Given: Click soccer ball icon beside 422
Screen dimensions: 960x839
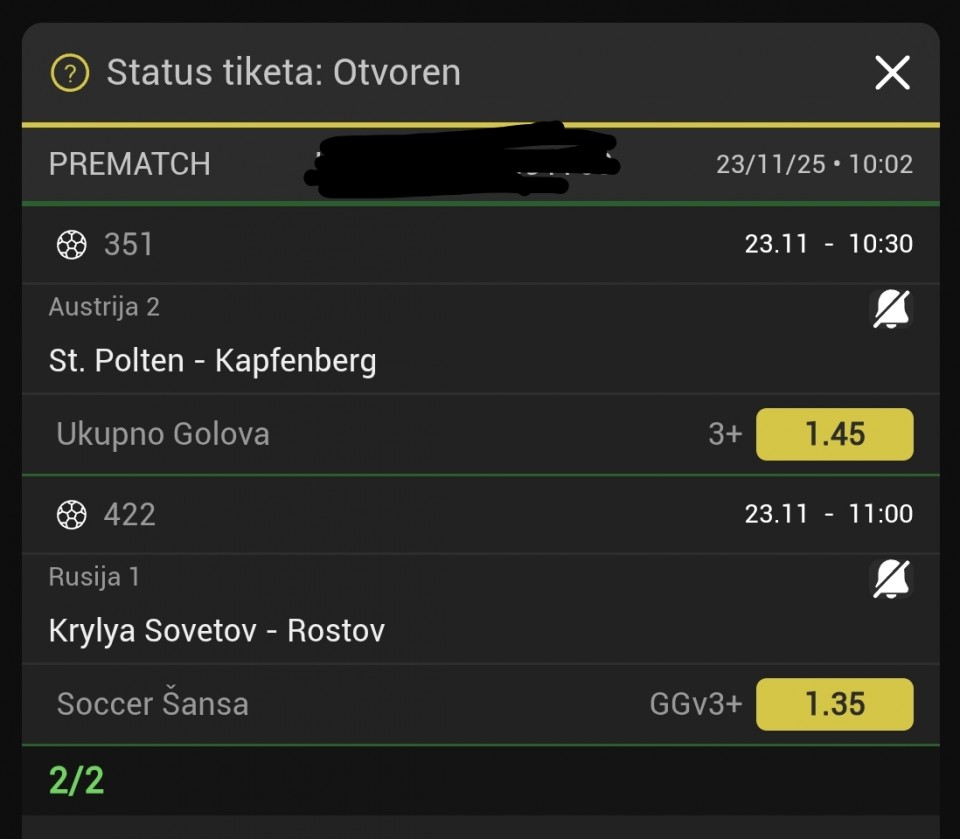Looking at the screenshot, I should coord(72,514).
